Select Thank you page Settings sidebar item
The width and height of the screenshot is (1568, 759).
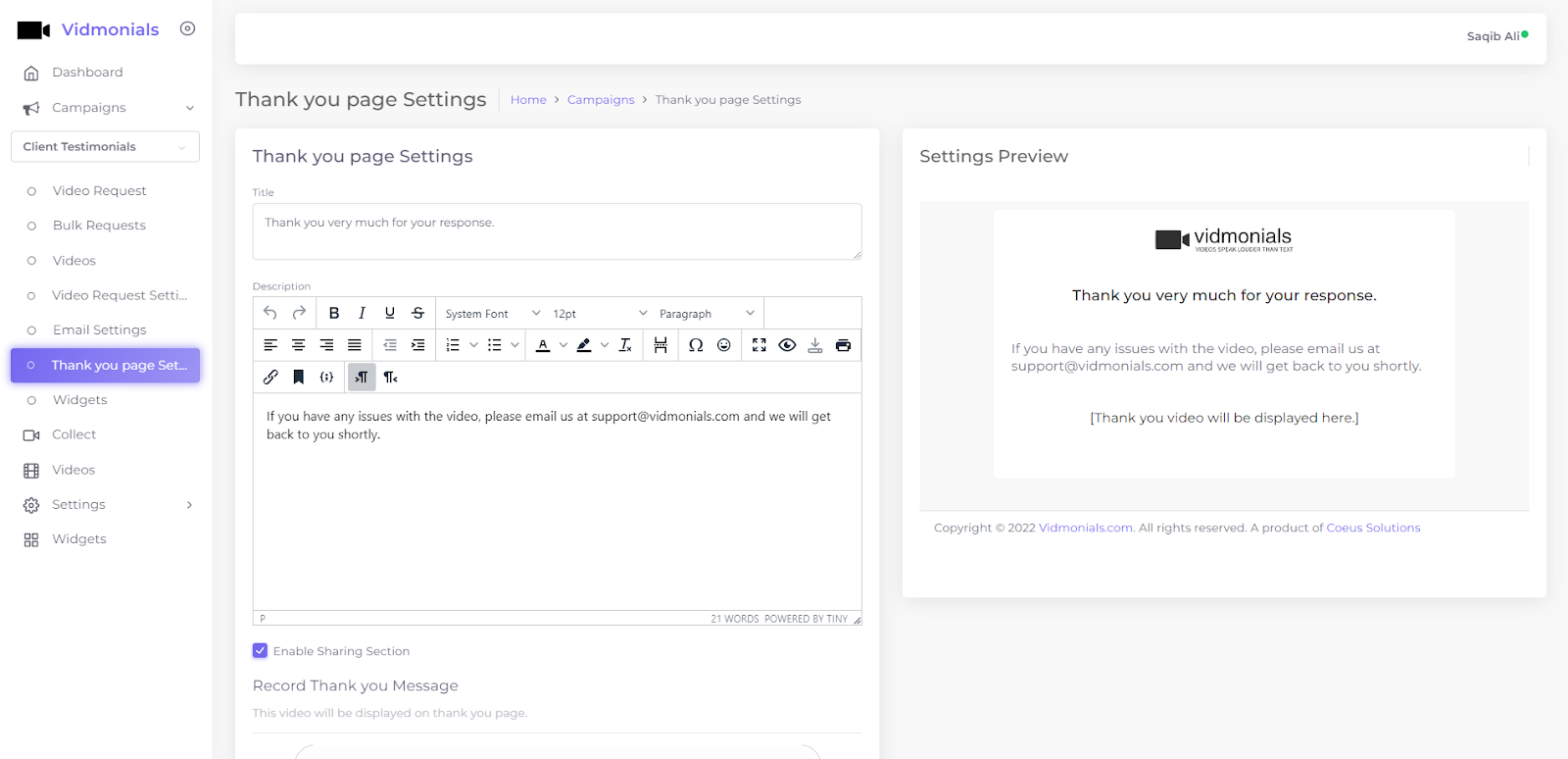106,365
